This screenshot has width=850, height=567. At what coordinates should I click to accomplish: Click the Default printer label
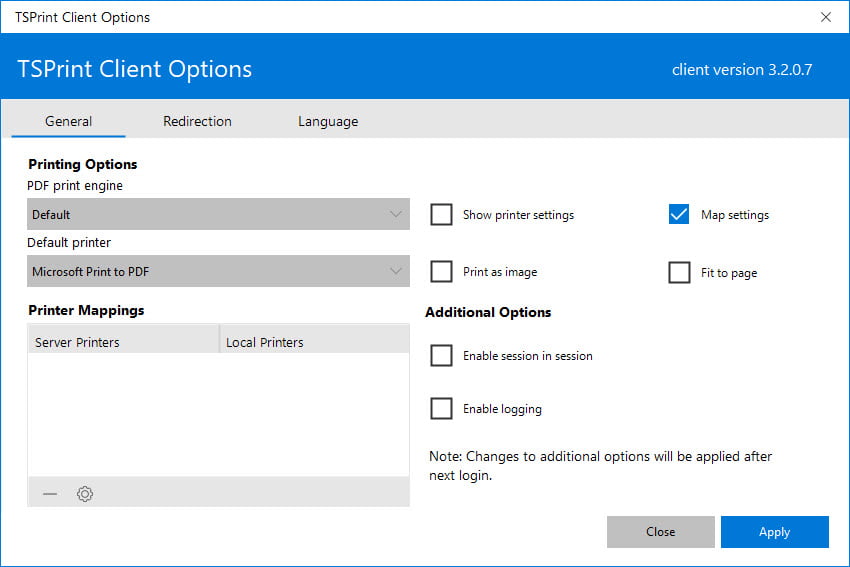(x=69, y=242)
